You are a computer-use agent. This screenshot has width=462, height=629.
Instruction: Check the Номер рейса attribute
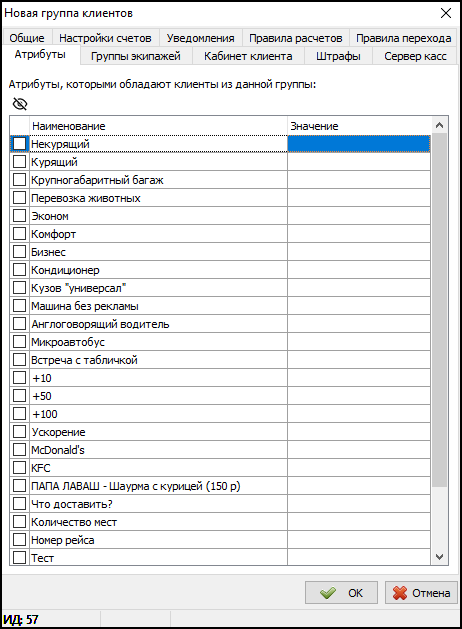click(x=19, y=540)
